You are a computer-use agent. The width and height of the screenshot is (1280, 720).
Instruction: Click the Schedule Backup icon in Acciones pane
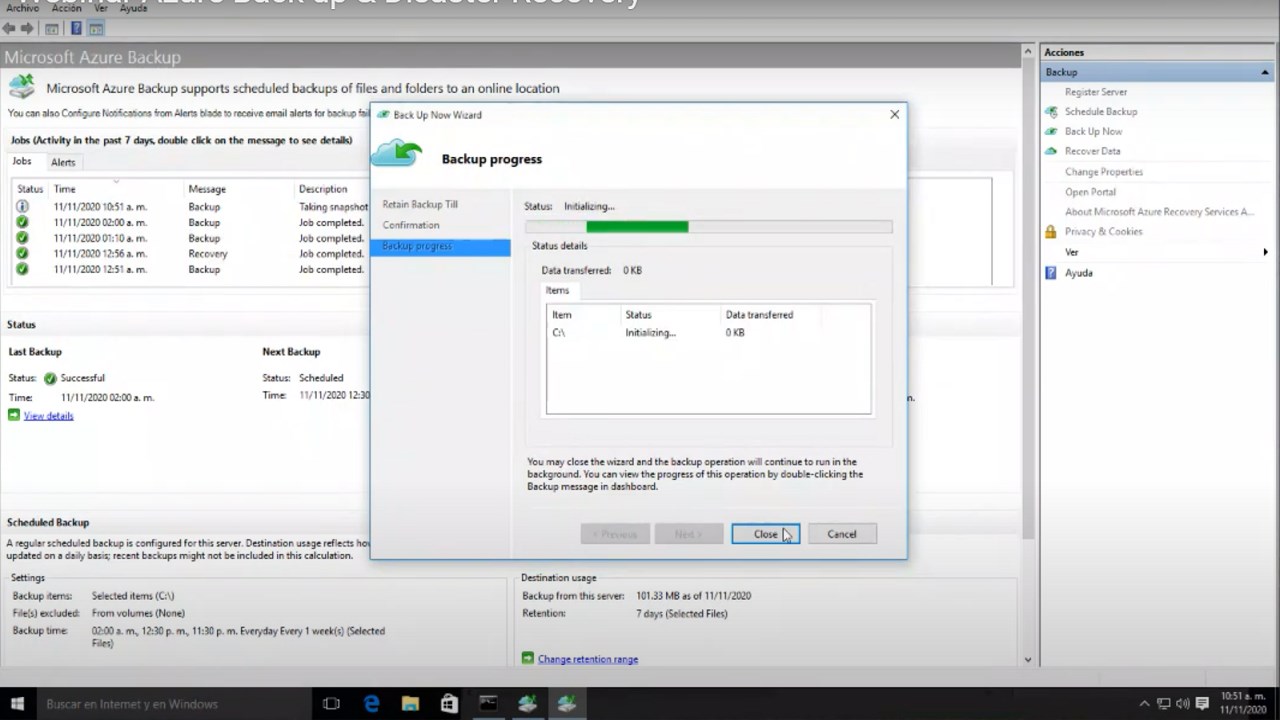tap(1051, 112)
